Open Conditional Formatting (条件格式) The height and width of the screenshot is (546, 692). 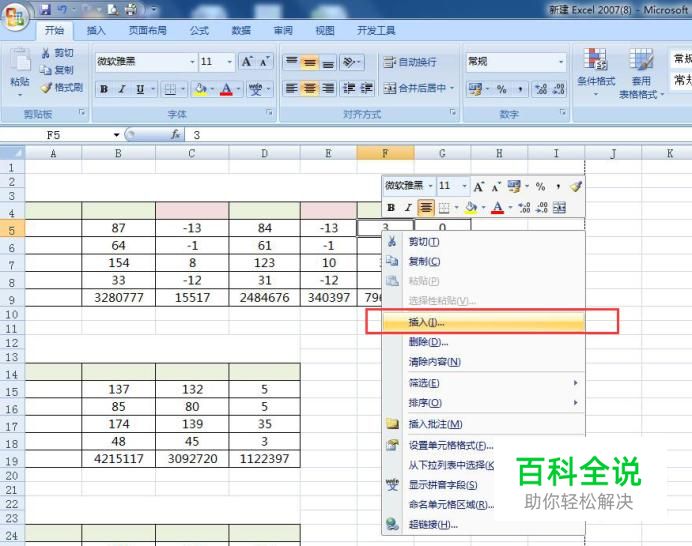pyautogui.click(x=596, y=73)
